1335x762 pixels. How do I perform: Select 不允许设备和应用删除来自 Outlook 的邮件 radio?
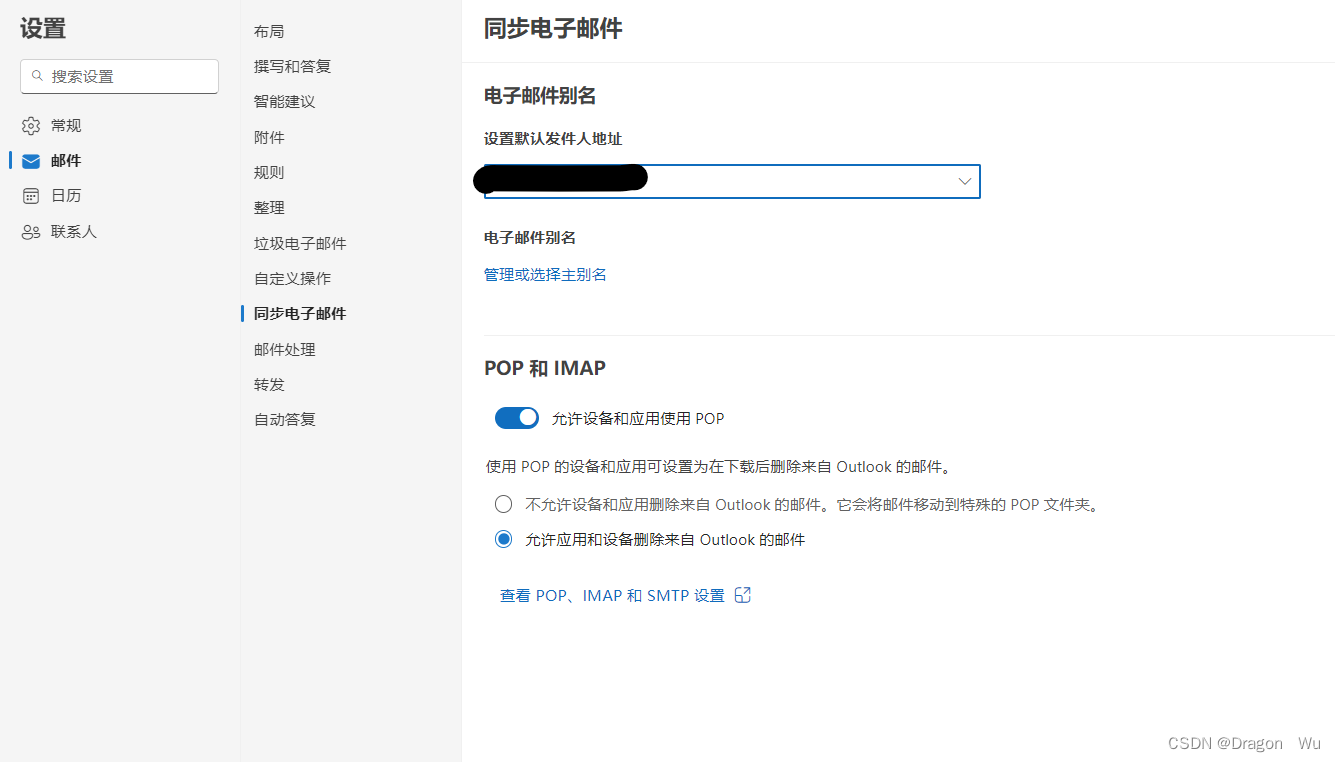504,504
